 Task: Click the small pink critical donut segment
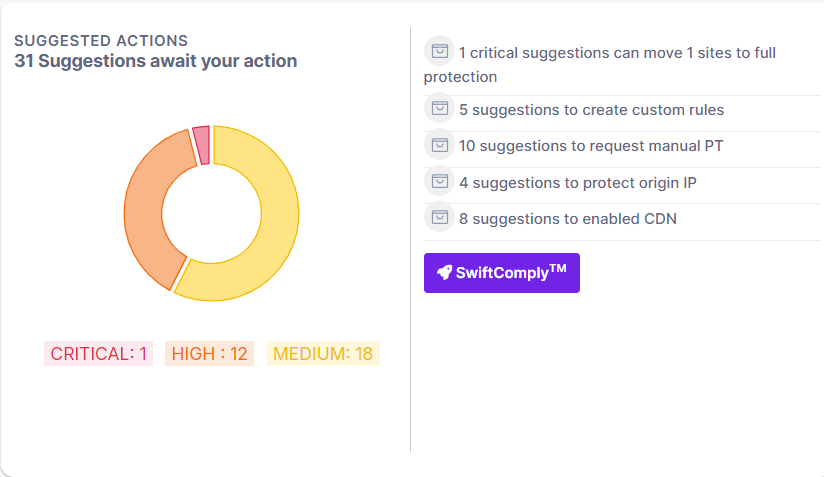point(201,144)
